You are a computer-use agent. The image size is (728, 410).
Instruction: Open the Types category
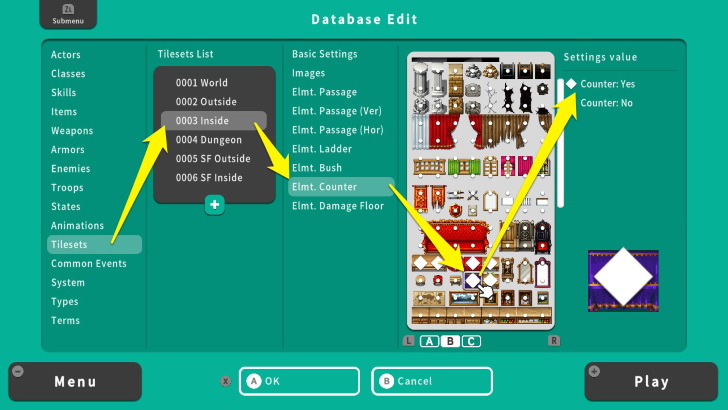65,302
